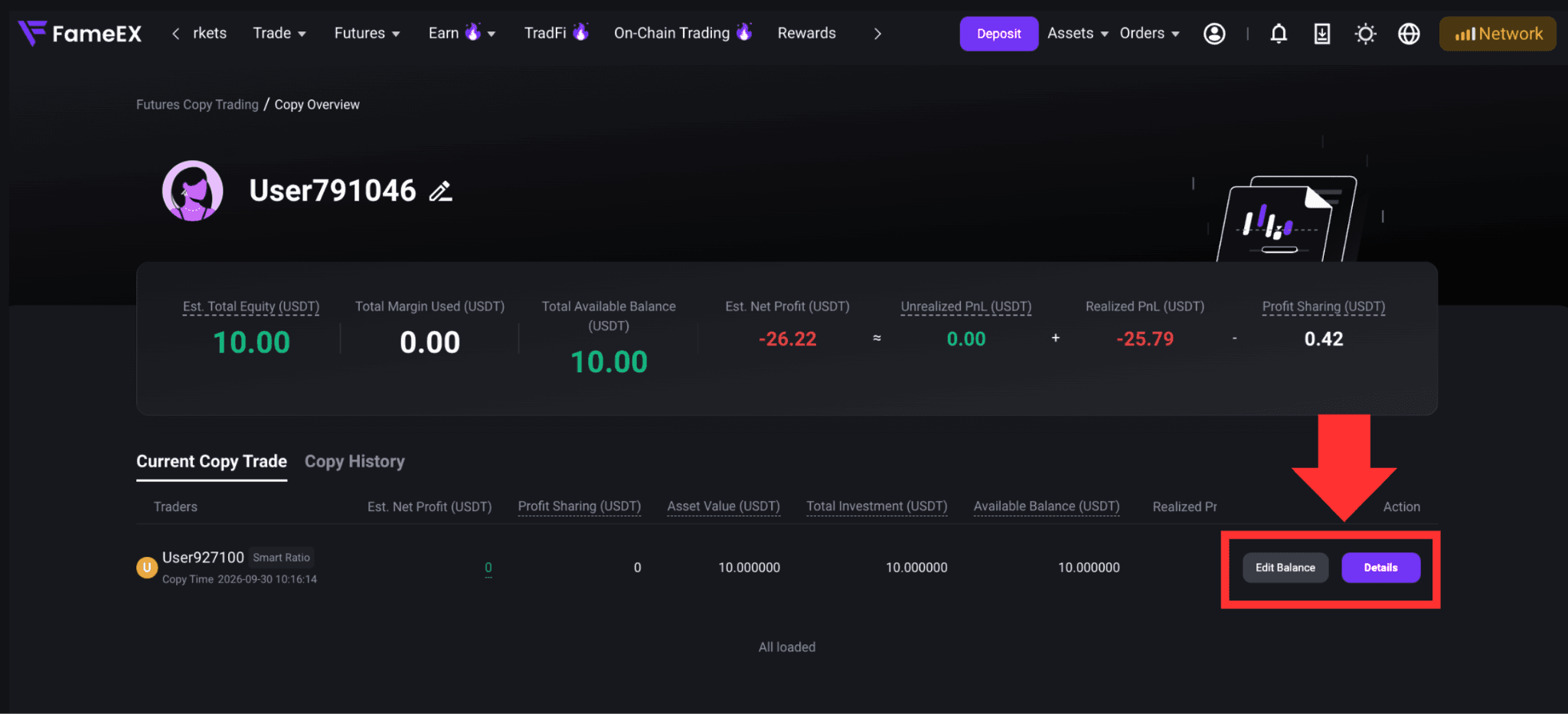Open the user account profile icon
Image resolution: width=1568 pixels, height=714 pixels.
pos(1214,34)
